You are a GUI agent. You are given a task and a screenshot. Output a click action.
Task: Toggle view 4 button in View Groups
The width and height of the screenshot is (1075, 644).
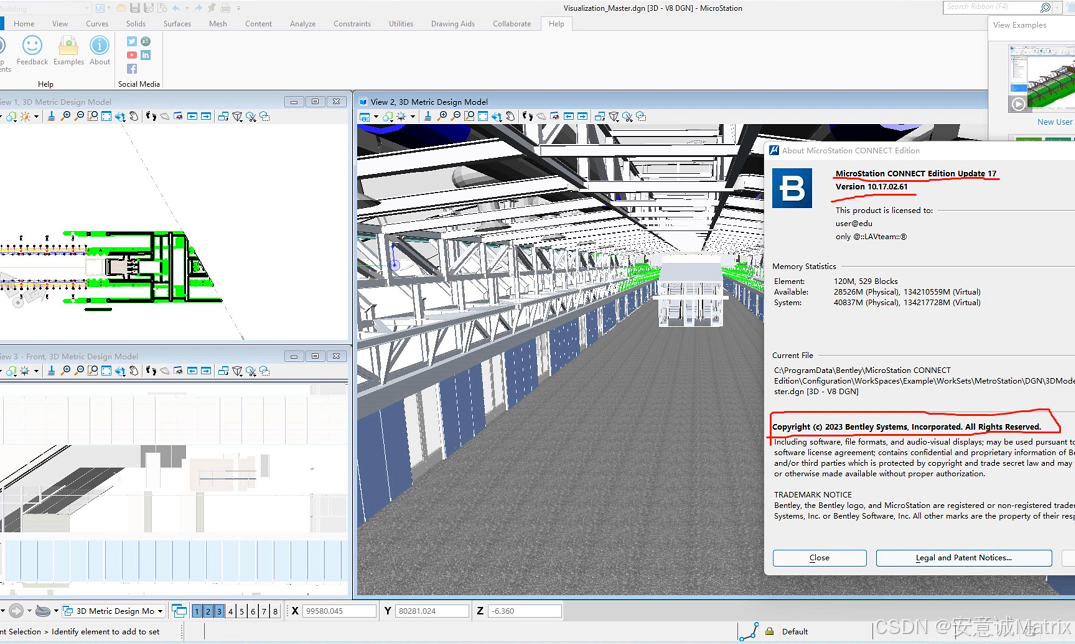point(230,611)
